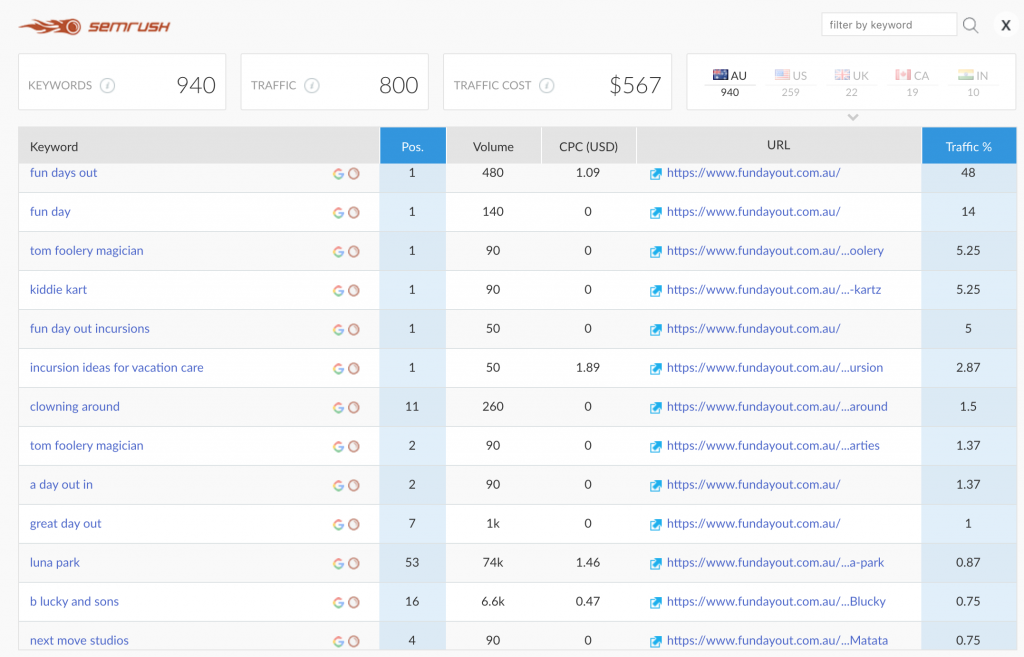
Task: Switch to the UK country tab
Action: pos(852,83)
